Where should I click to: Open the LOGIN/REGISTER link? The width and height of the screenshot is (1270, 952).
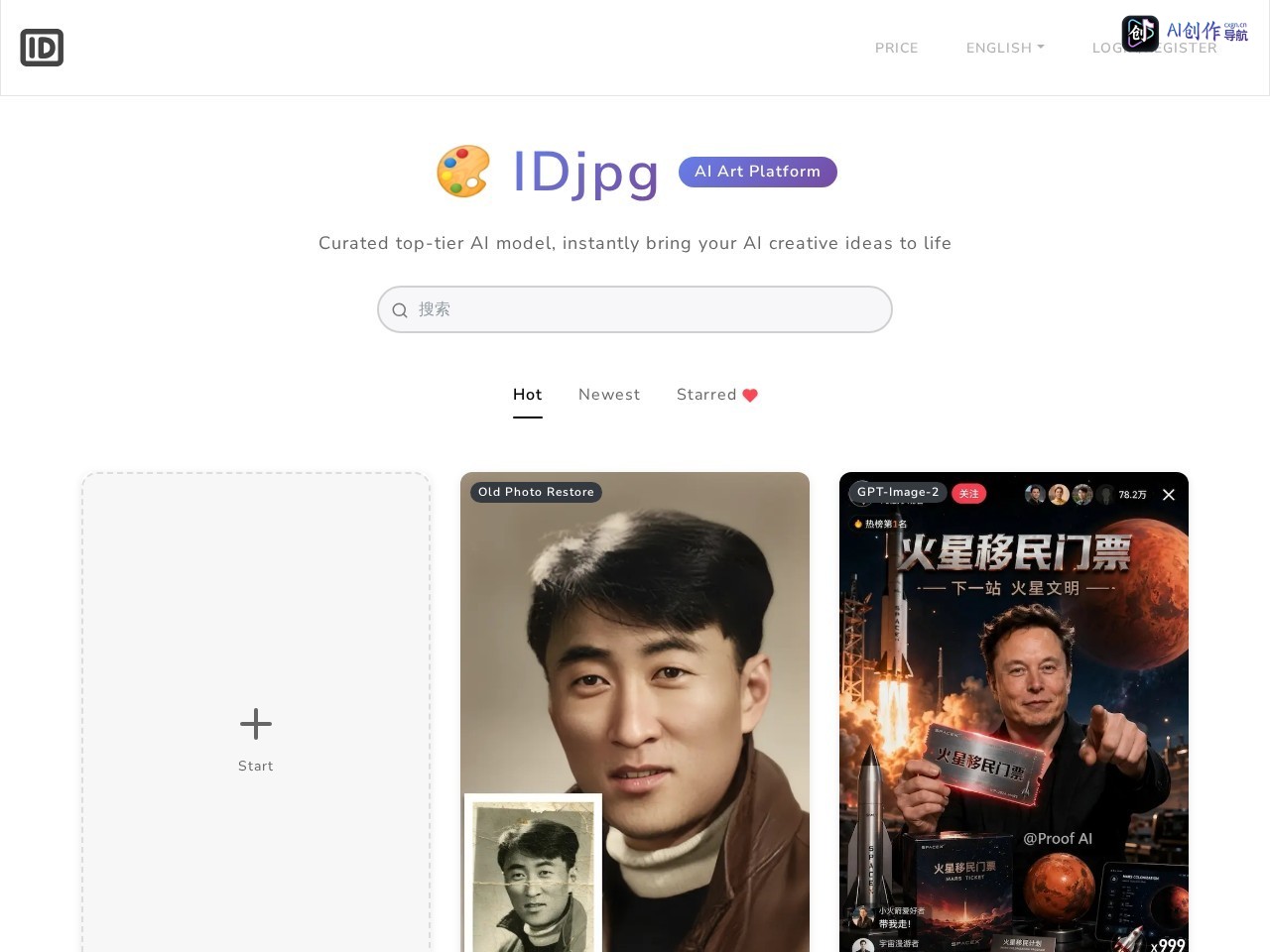pos(1154,48)
